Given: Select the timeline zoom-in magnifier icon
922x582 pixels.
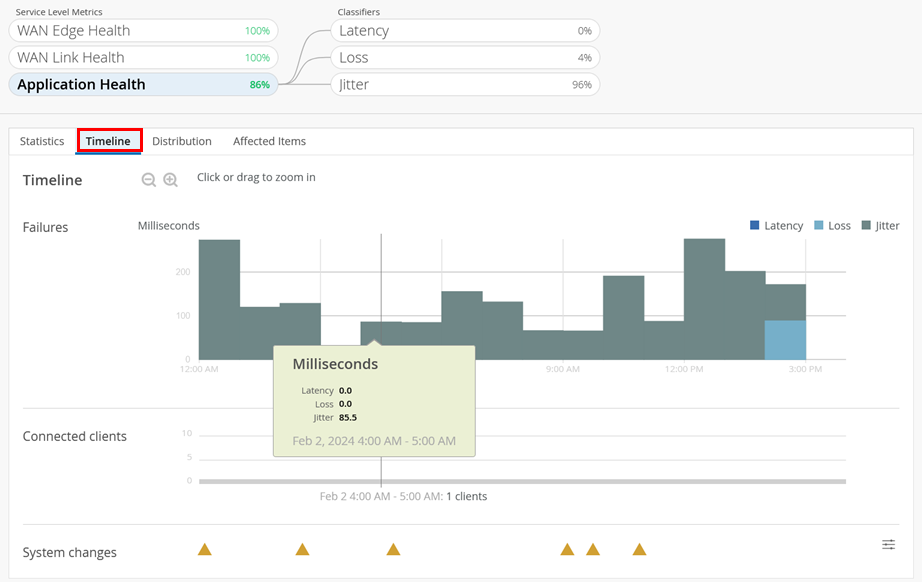Looking at the screenshot, I should [x=170, y=180].
